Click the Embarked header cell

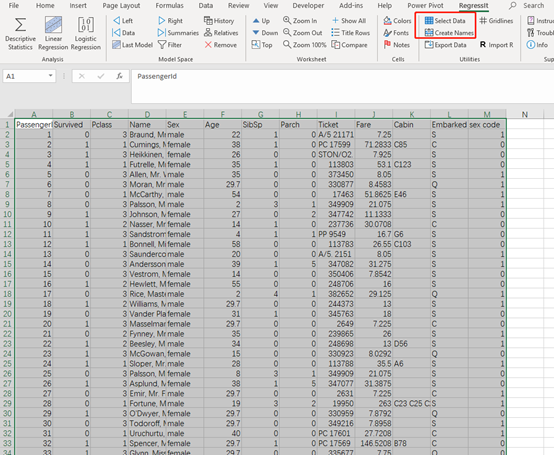[449, 125]
